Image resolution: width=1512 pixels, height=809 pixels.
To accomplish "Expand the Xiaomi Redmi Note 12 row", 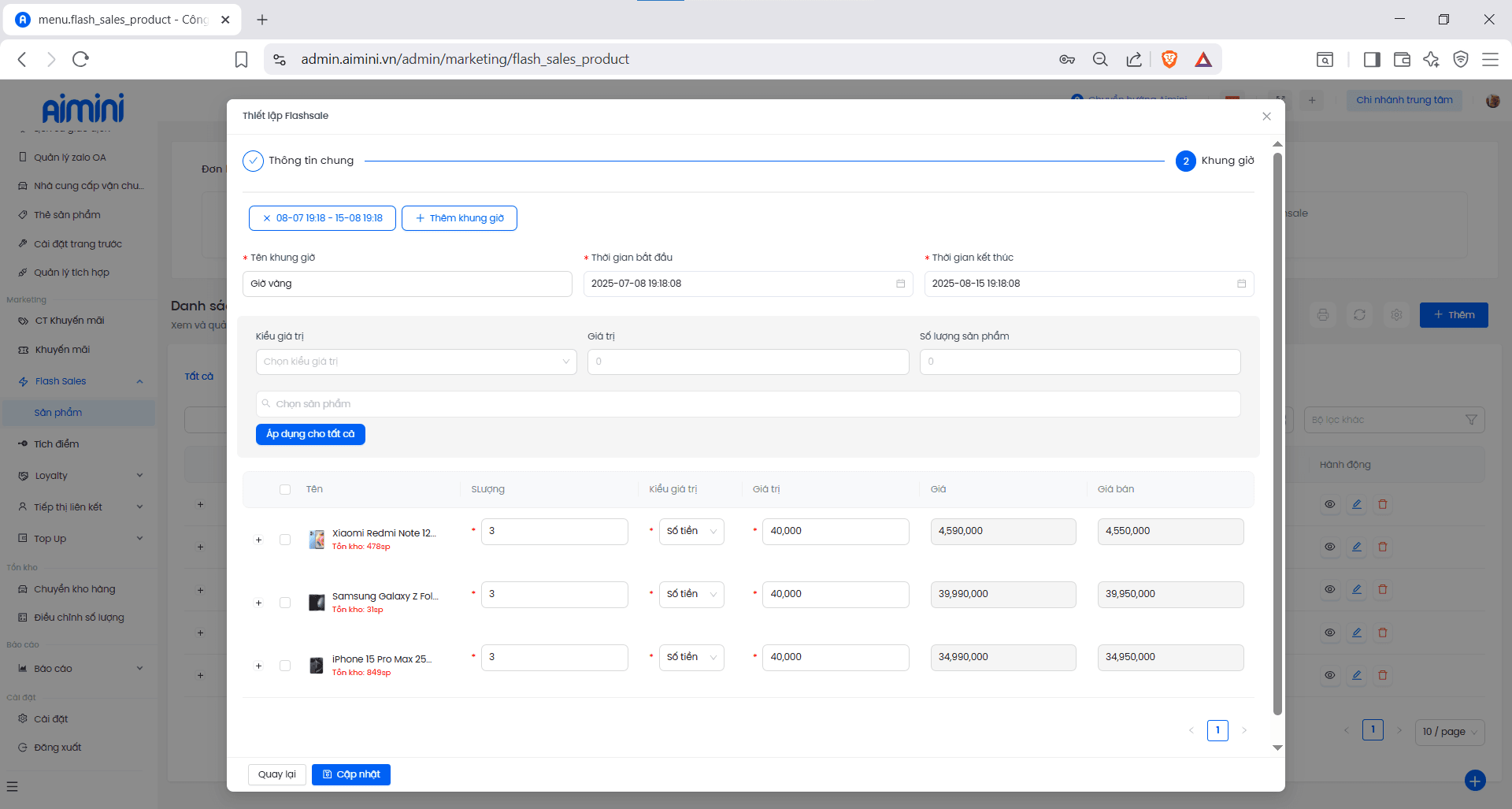I will pos(258,540).
